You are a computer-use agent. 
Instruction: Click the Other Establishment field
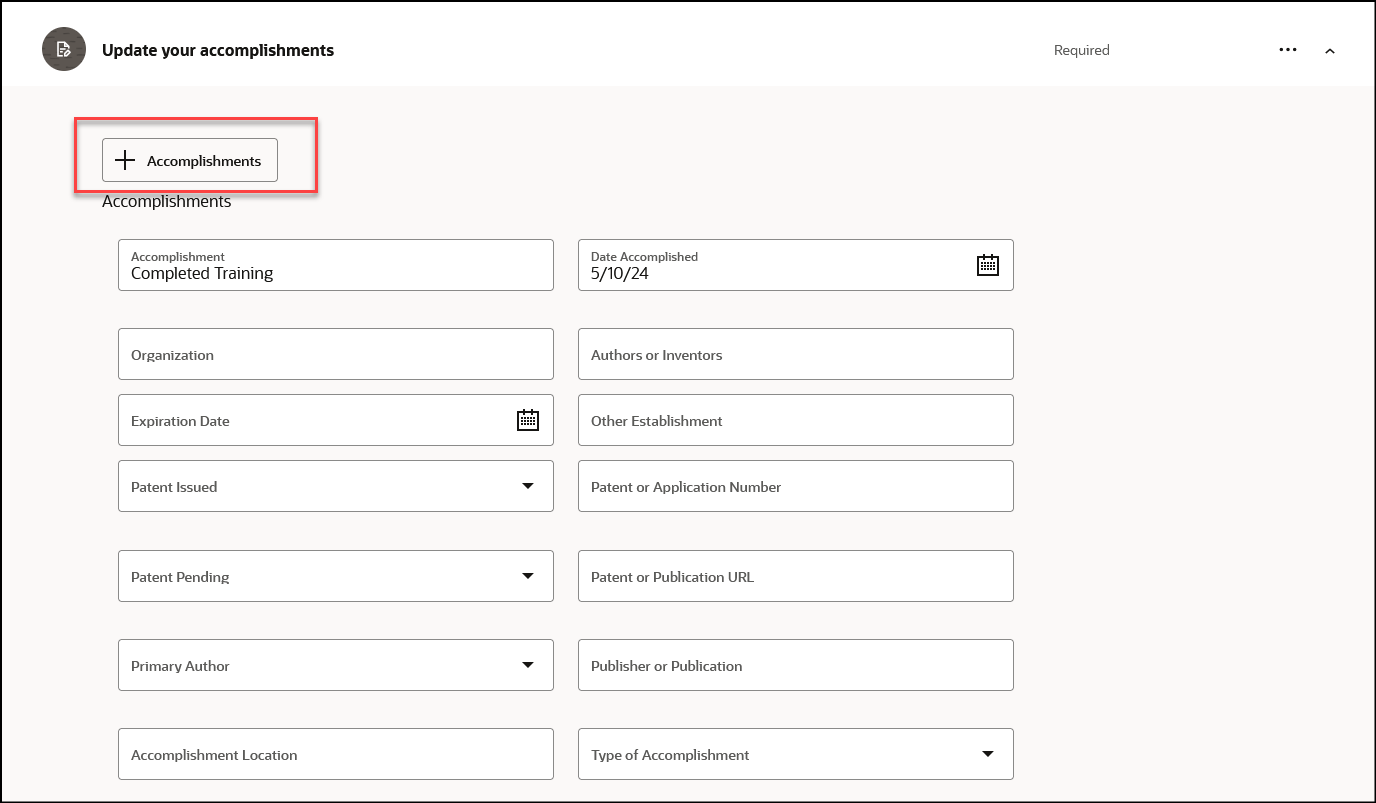coord(795,420)
